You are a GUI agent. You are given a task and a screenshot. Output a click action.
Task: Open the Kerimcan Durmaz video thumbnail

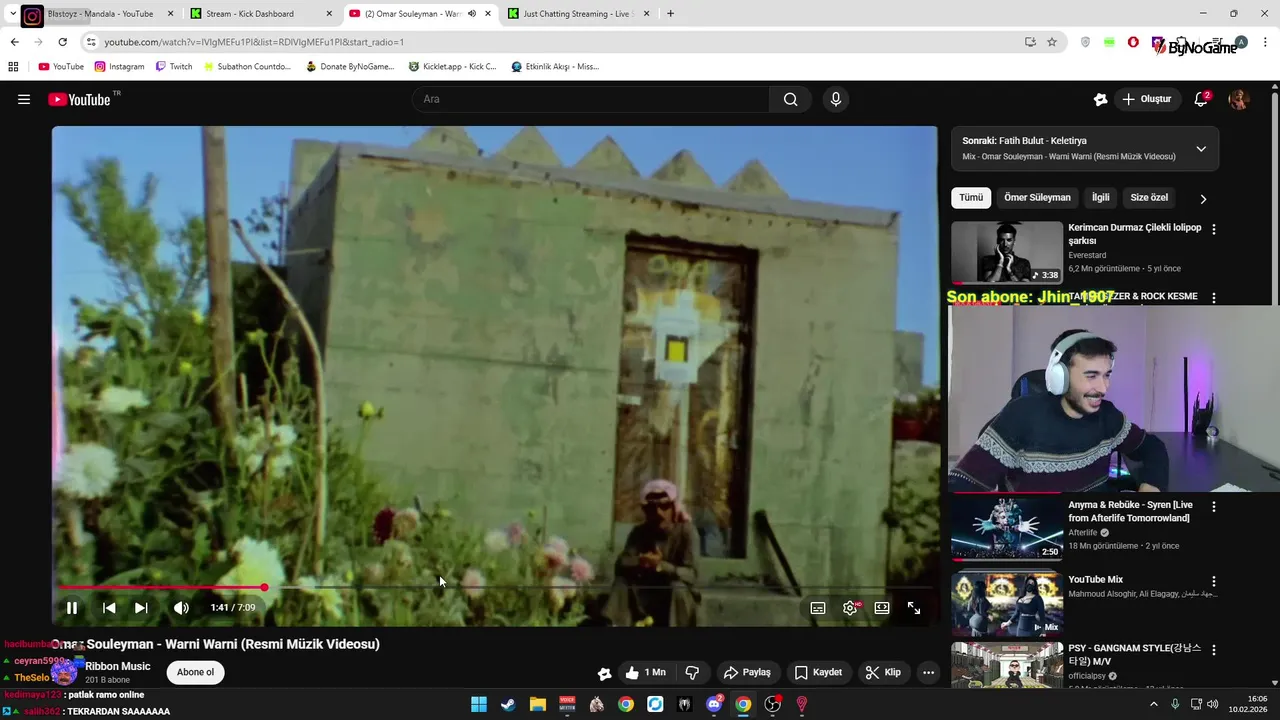point(1006,252)
